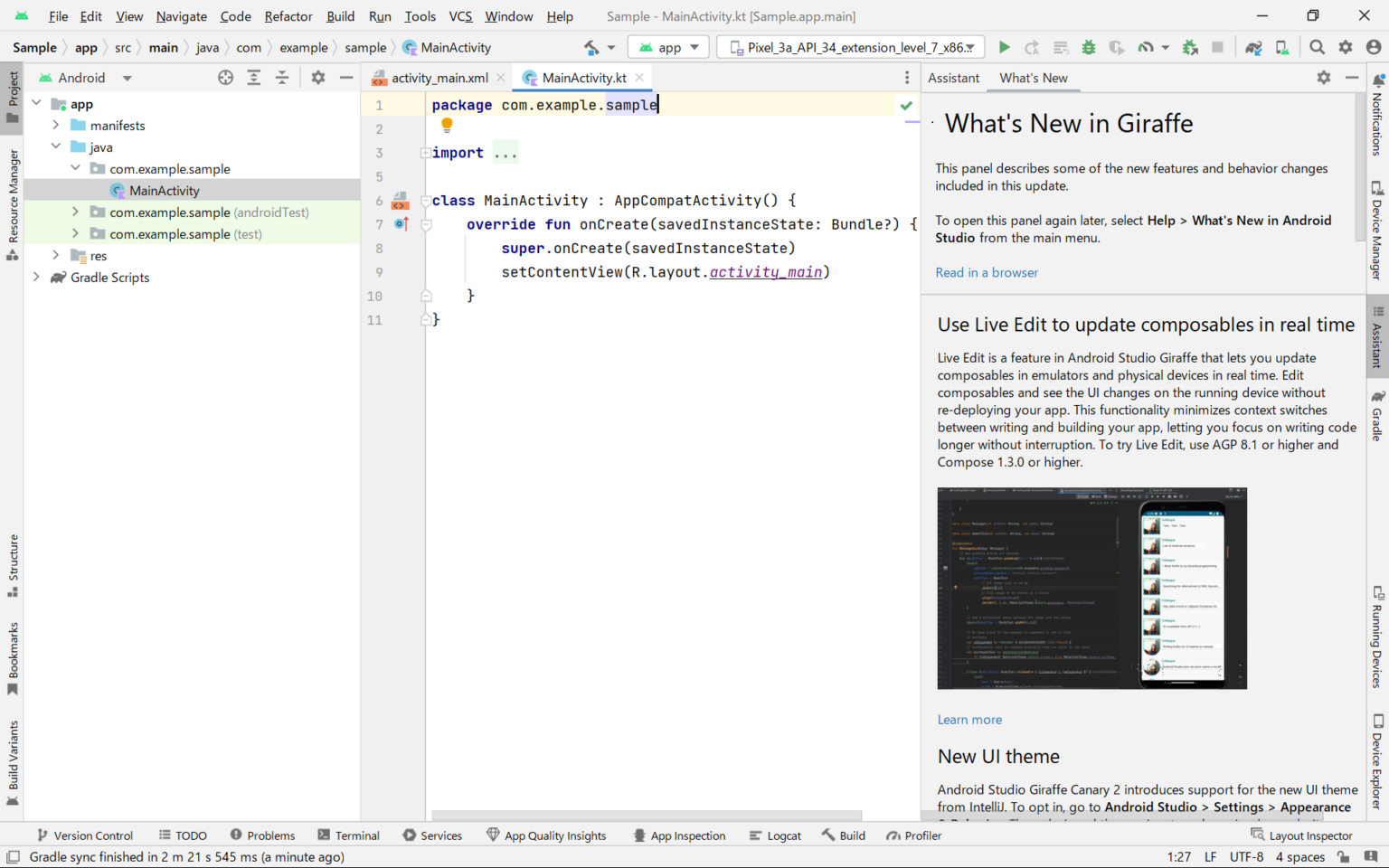The height and width of the screenshot is (868, 1389).
Task: Click the Learn more link
Action: pyautogui.click(x=969, y=719)
